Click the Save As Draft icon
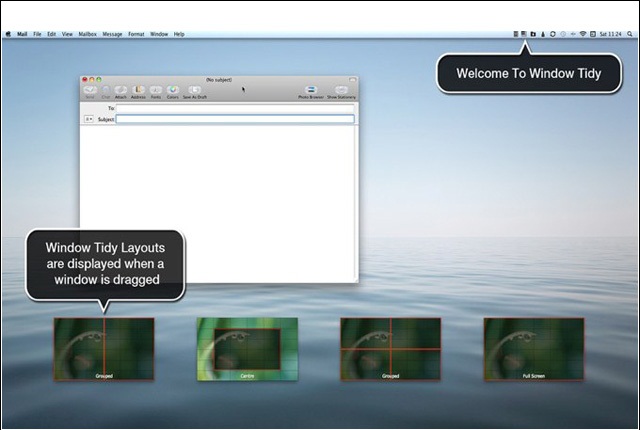Viewport: 640px width, 430px height. click(195, 90)
